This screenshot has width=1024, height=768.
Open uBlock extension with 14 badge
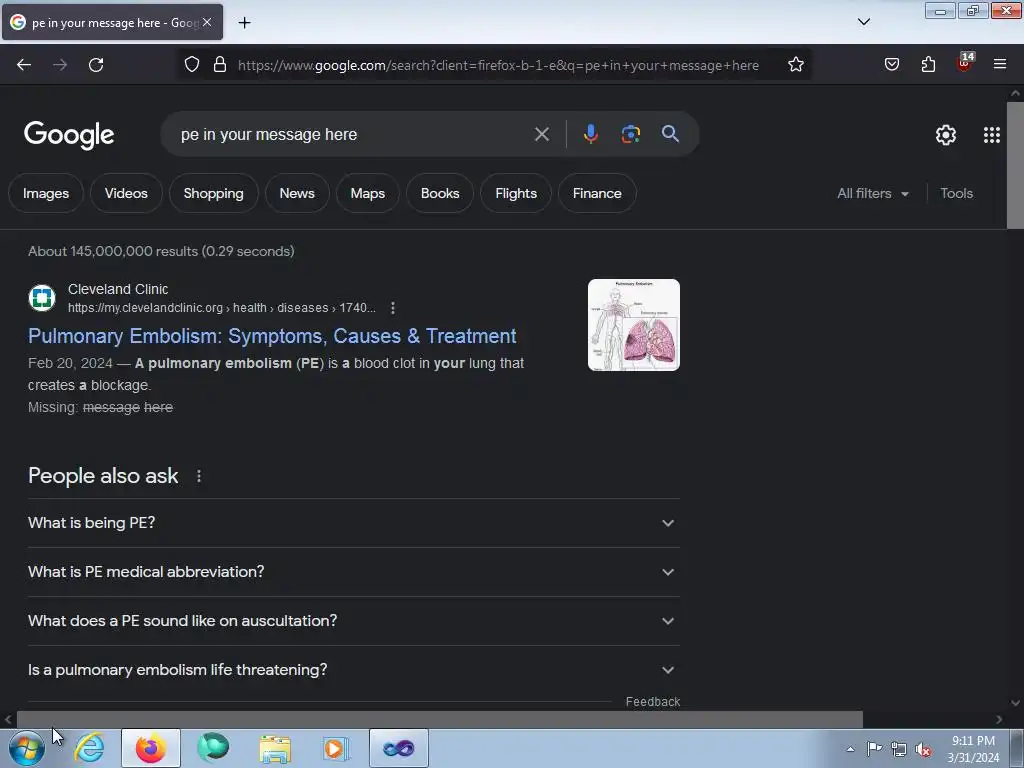point(965,63)
